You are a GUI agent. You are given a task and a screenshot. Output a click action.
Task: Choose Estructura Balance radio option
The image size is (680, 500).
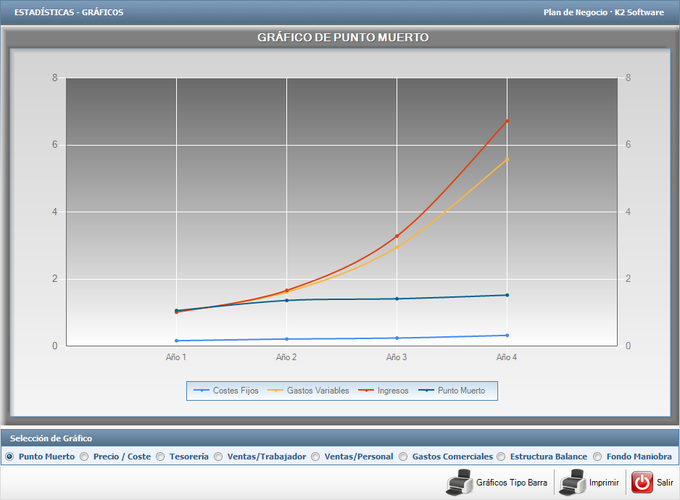501,457
